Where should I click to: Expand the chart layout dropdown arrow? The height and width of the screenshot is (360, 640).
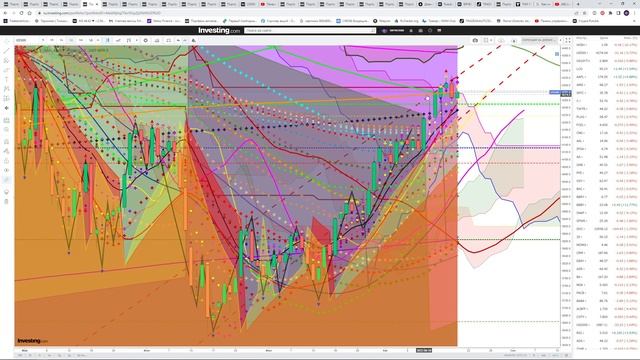(491, 40)
